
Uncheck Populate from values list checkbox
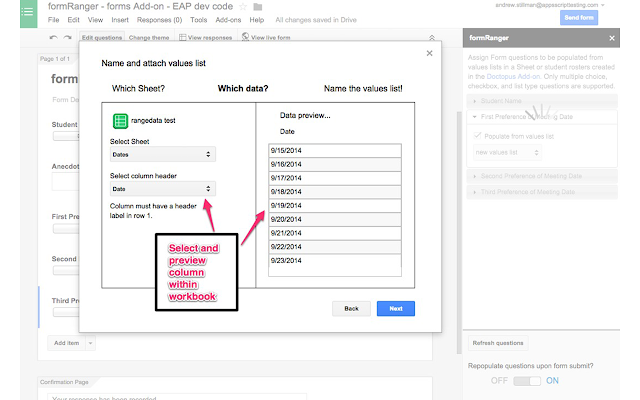(x=479, y=134)
